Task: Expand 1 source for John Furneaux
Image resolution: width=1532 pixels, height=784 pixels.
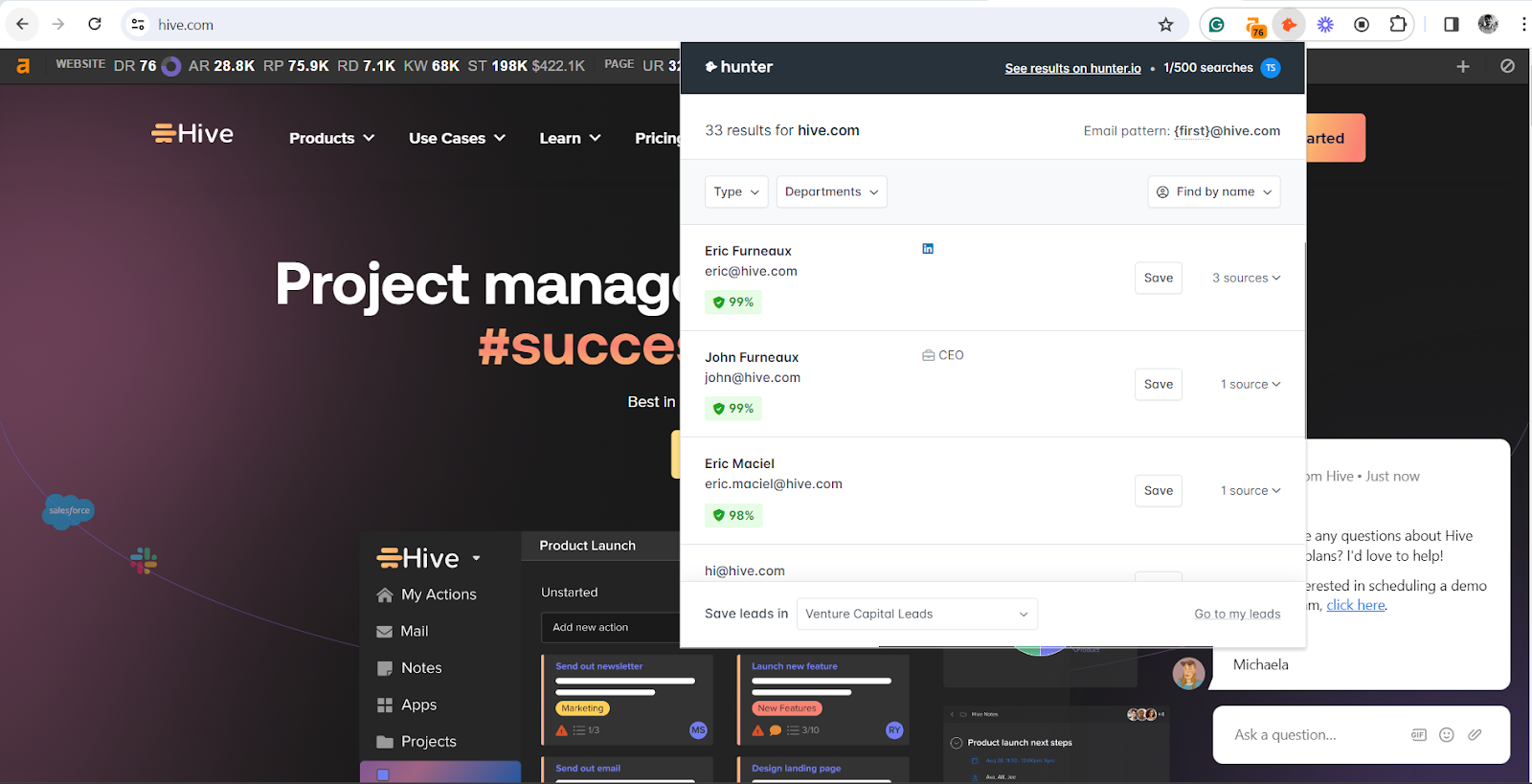Action: 1250,384
